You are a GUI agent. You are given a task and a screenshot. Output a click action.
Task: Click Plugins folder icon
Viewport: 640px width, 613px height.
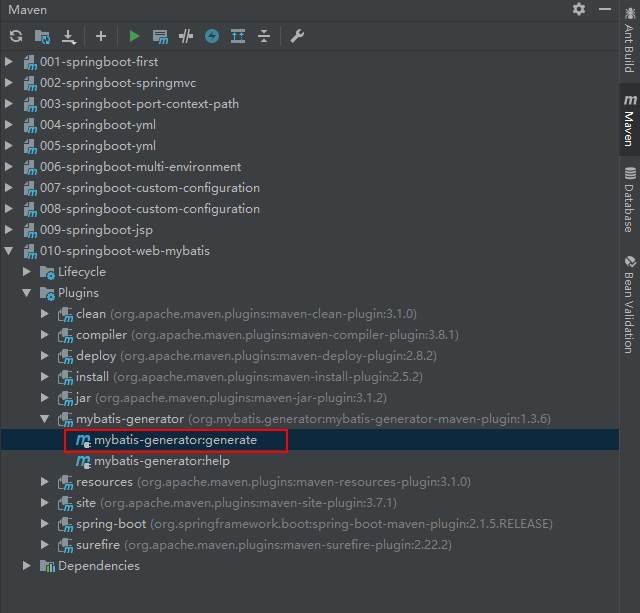47,293
